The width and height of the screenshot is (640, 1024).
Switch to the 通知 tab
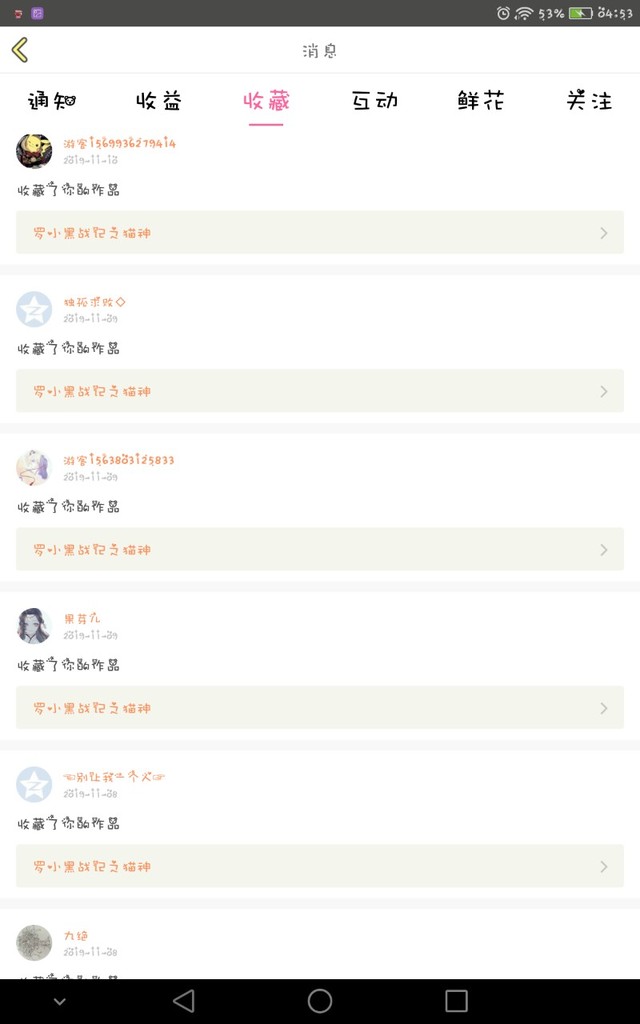52,101
